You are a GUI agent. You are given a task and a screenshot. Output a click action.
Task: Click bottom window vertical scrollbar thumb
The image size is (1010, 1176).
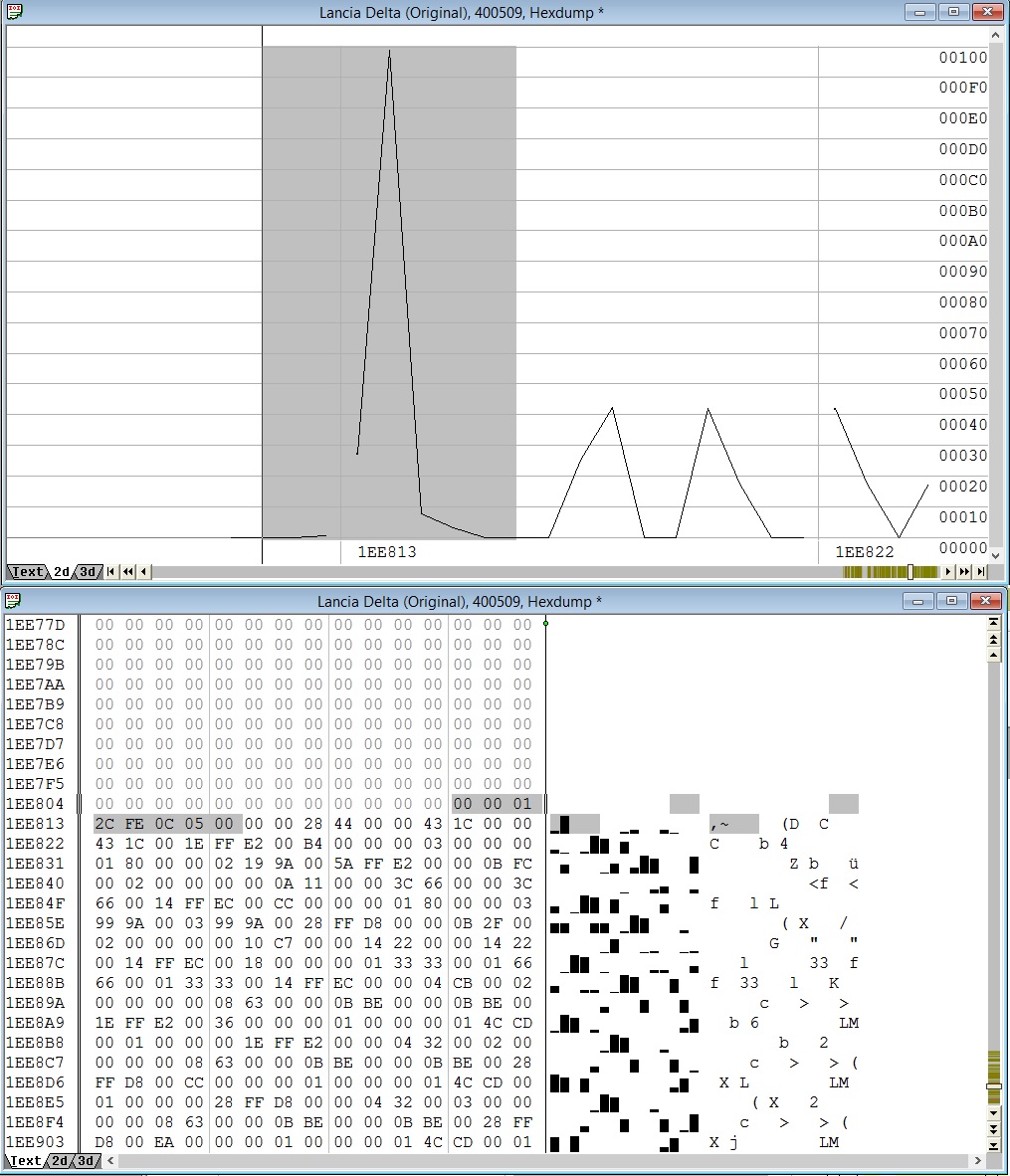(993, 1086)
